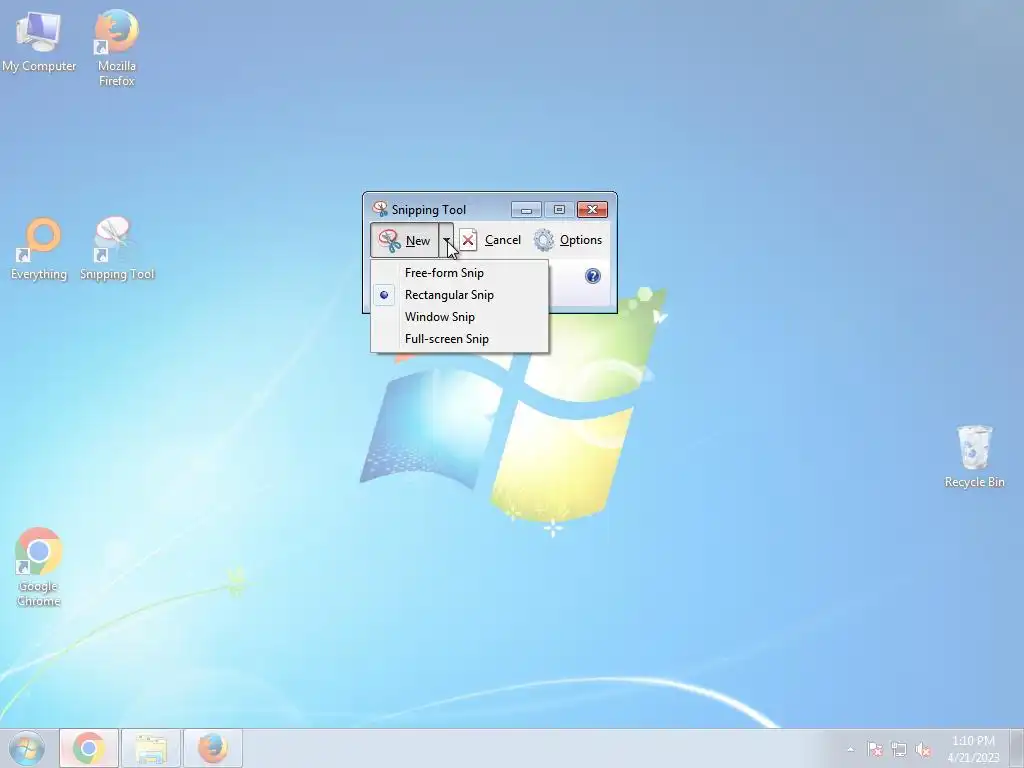
Task: Choose Free-form Snip from the menu
Action: [459, 273]
